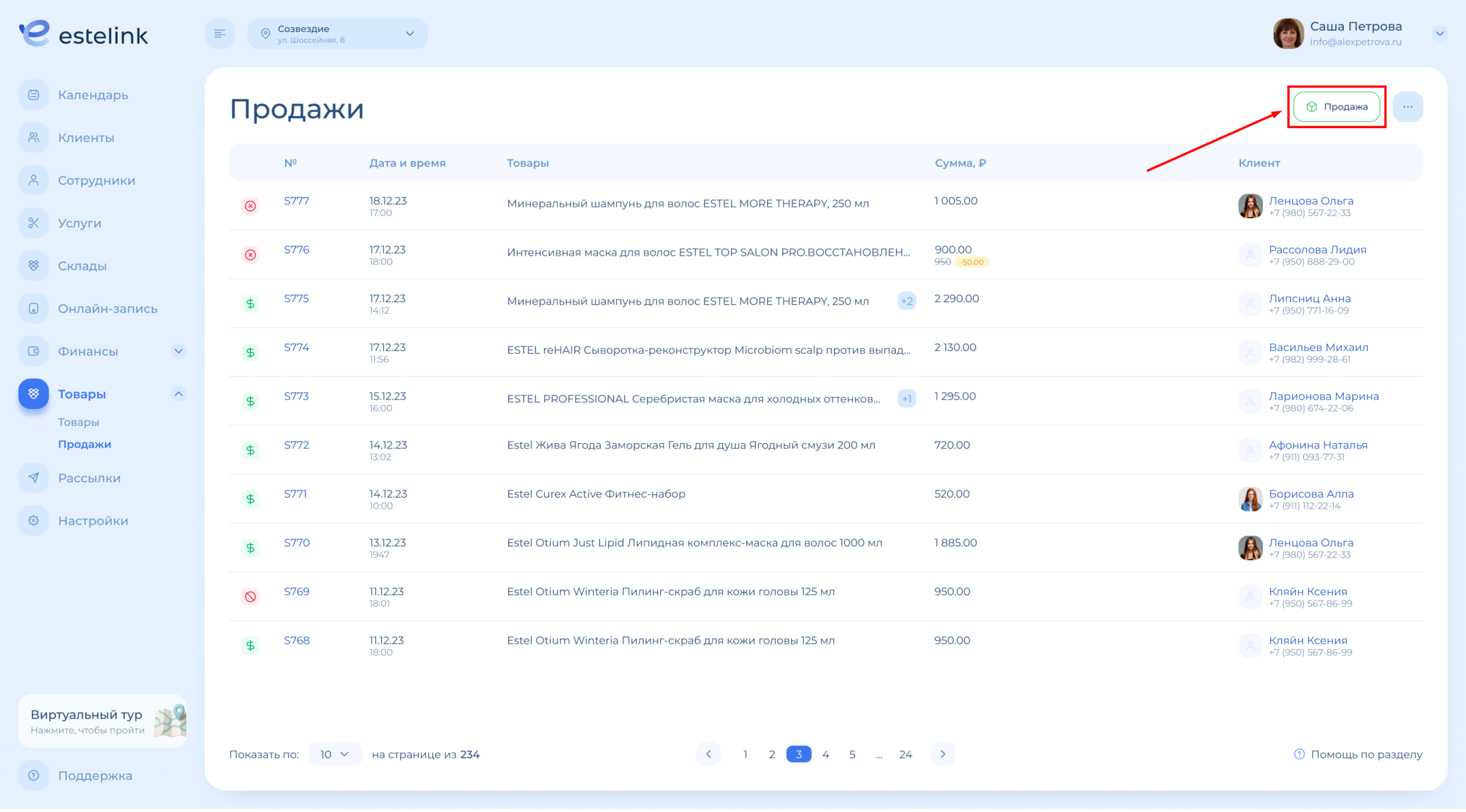The image size is (1466, 812).
Task: Open sale number S770 link
Action: click(x=296, y=542)
